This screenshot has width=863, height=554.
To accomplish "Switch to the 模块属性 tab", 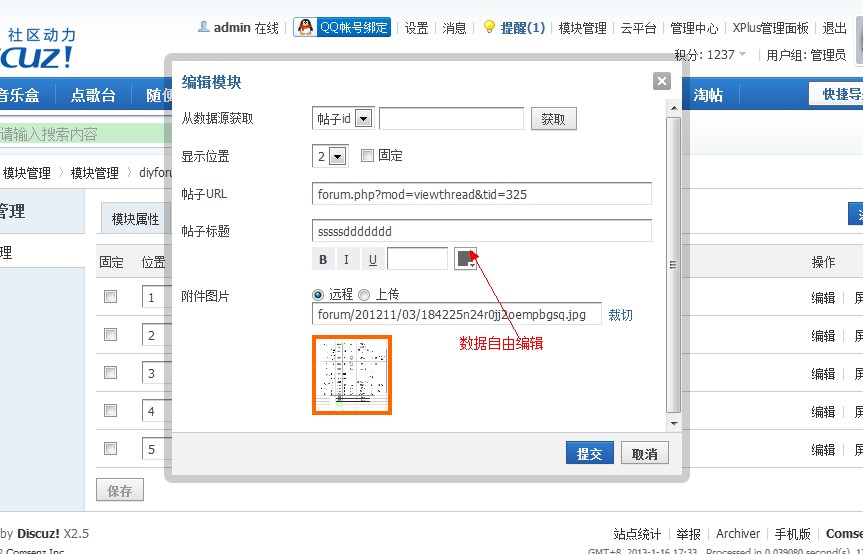I will pos(135,219).
